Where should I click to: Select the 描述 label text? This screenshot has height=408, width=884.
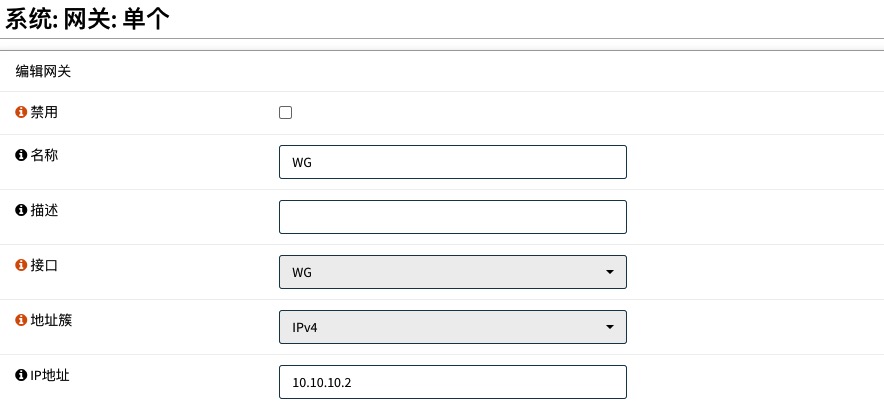coord(45,210)
